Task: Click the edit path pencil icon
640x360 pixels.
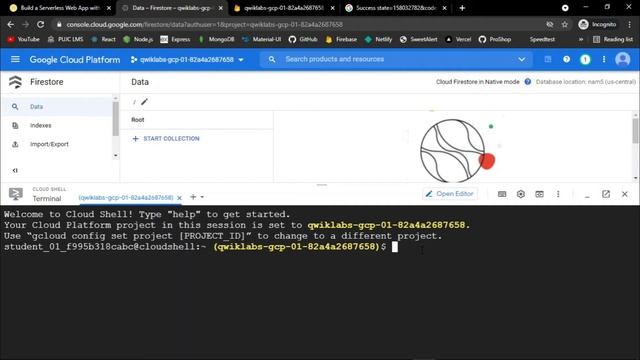Action: (x=144, y=102)
